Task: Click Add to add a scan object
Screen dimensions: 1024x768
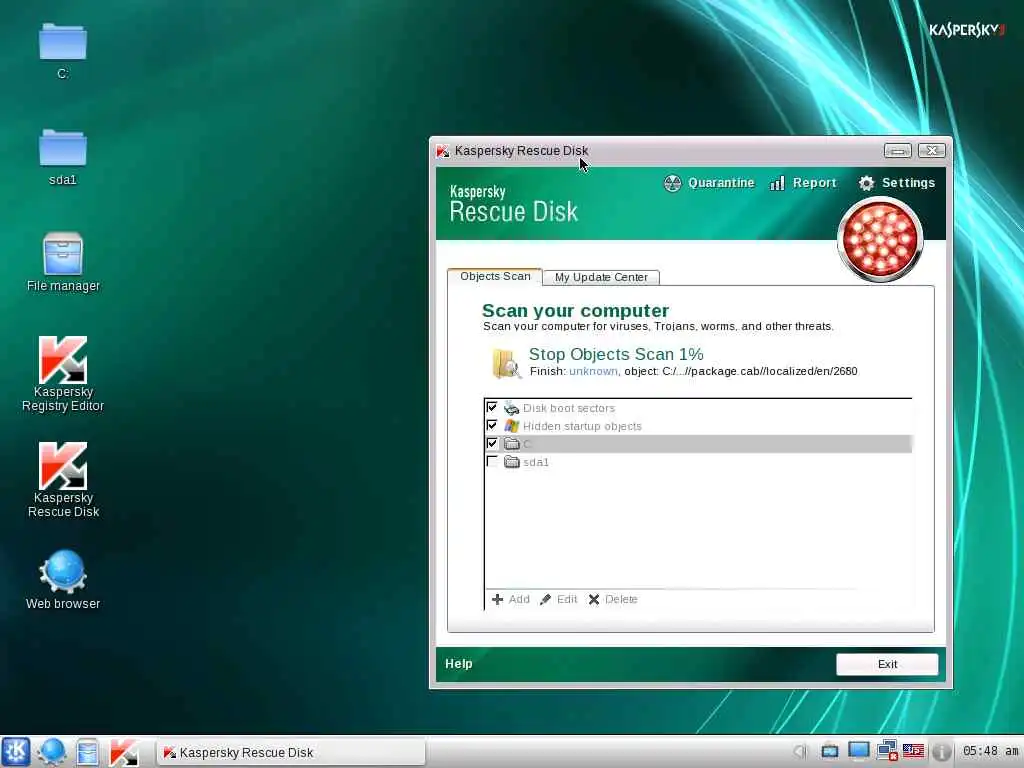Action: coord(511,599)
